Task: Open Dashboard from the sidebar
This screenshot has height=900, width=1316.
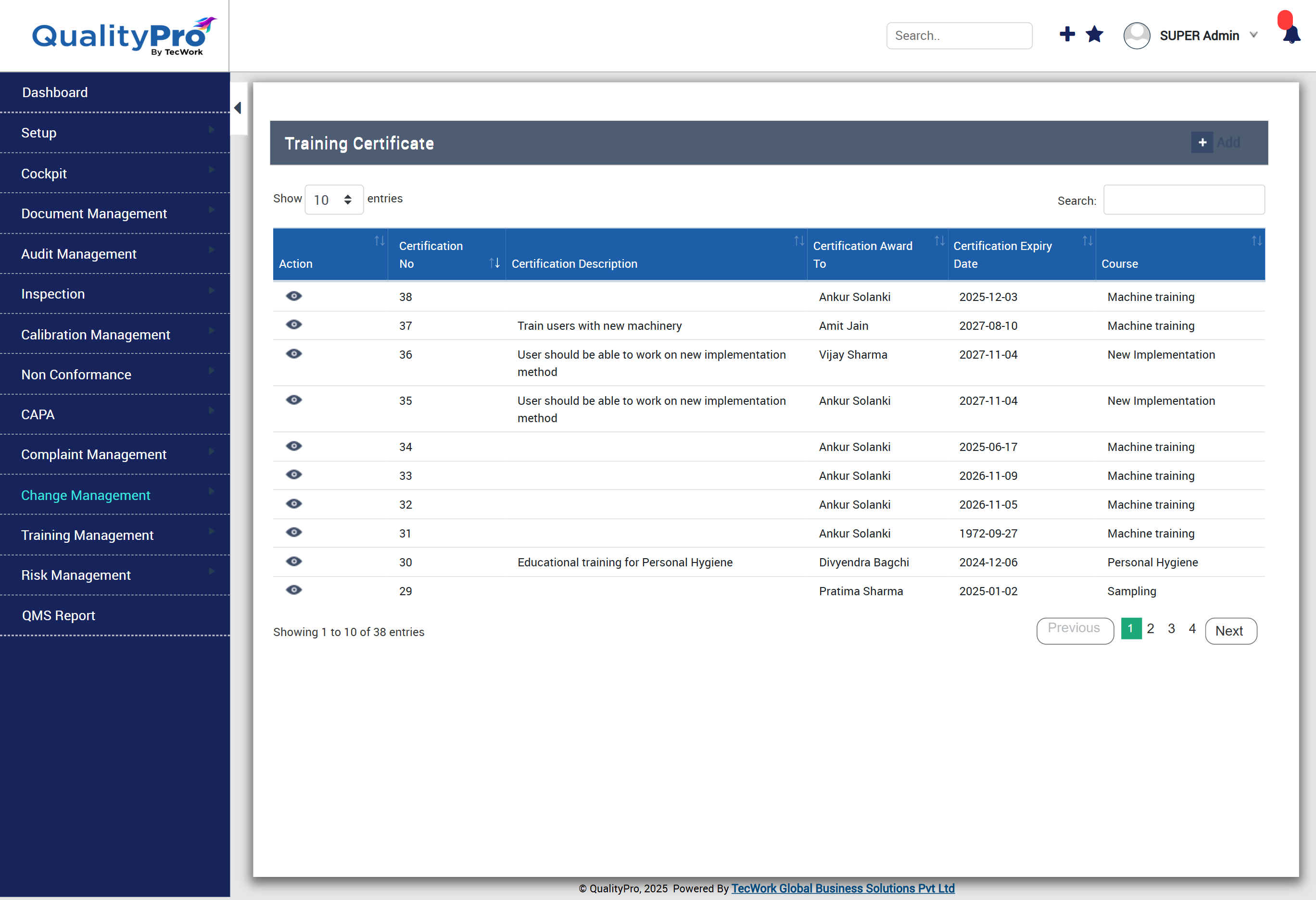Action: click(55, 92)
